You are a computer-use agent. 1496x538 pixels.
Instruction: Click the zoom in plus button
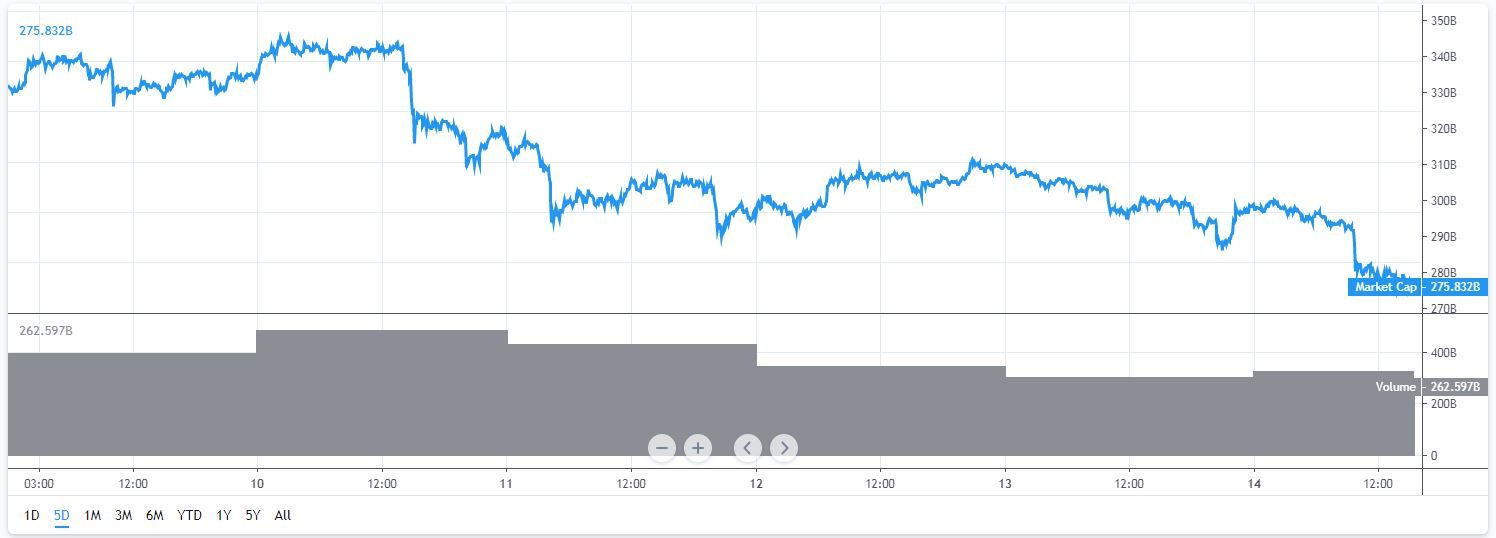[x=697, y=447]
